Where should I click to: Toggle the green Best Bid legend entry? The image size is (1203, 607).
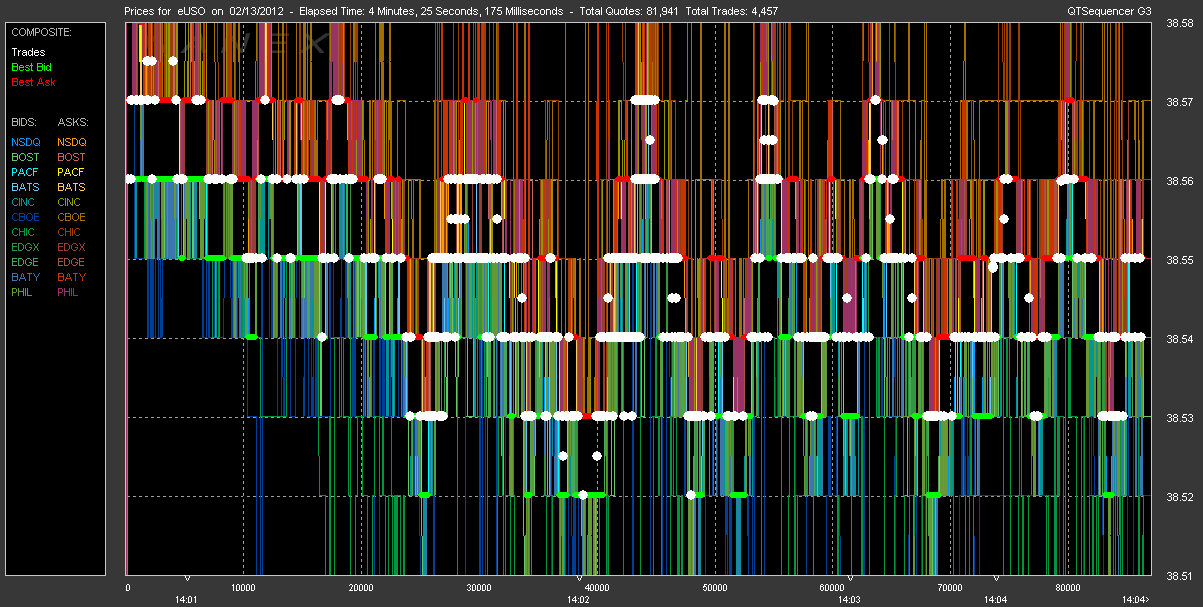pyautogui.click(x=30, y=67)
